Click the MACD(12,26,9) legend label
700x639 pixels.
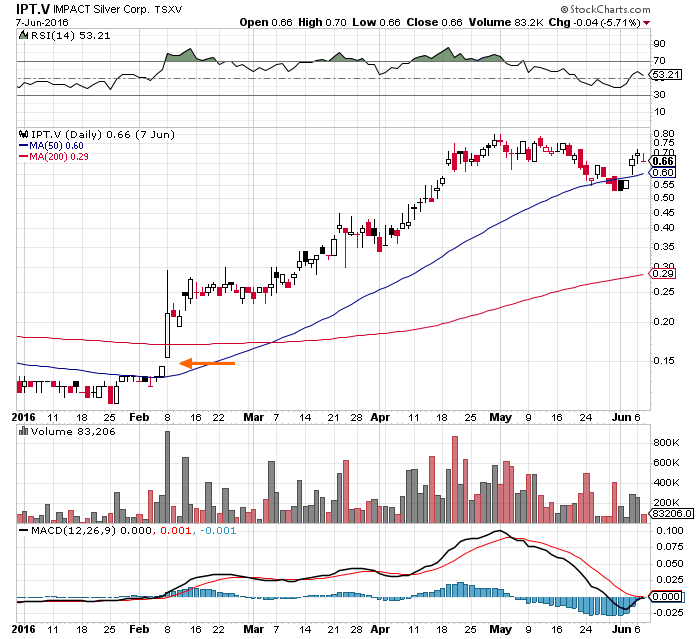click(73, 531)
